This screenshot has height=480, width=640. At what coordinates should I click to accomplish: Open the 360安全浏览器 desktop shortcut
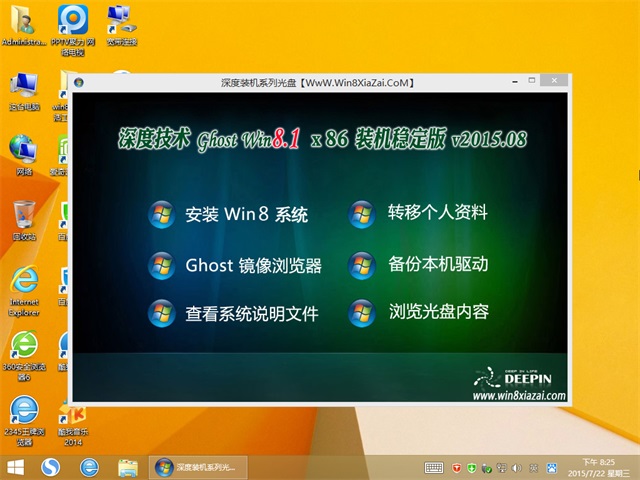click(24, 350)
